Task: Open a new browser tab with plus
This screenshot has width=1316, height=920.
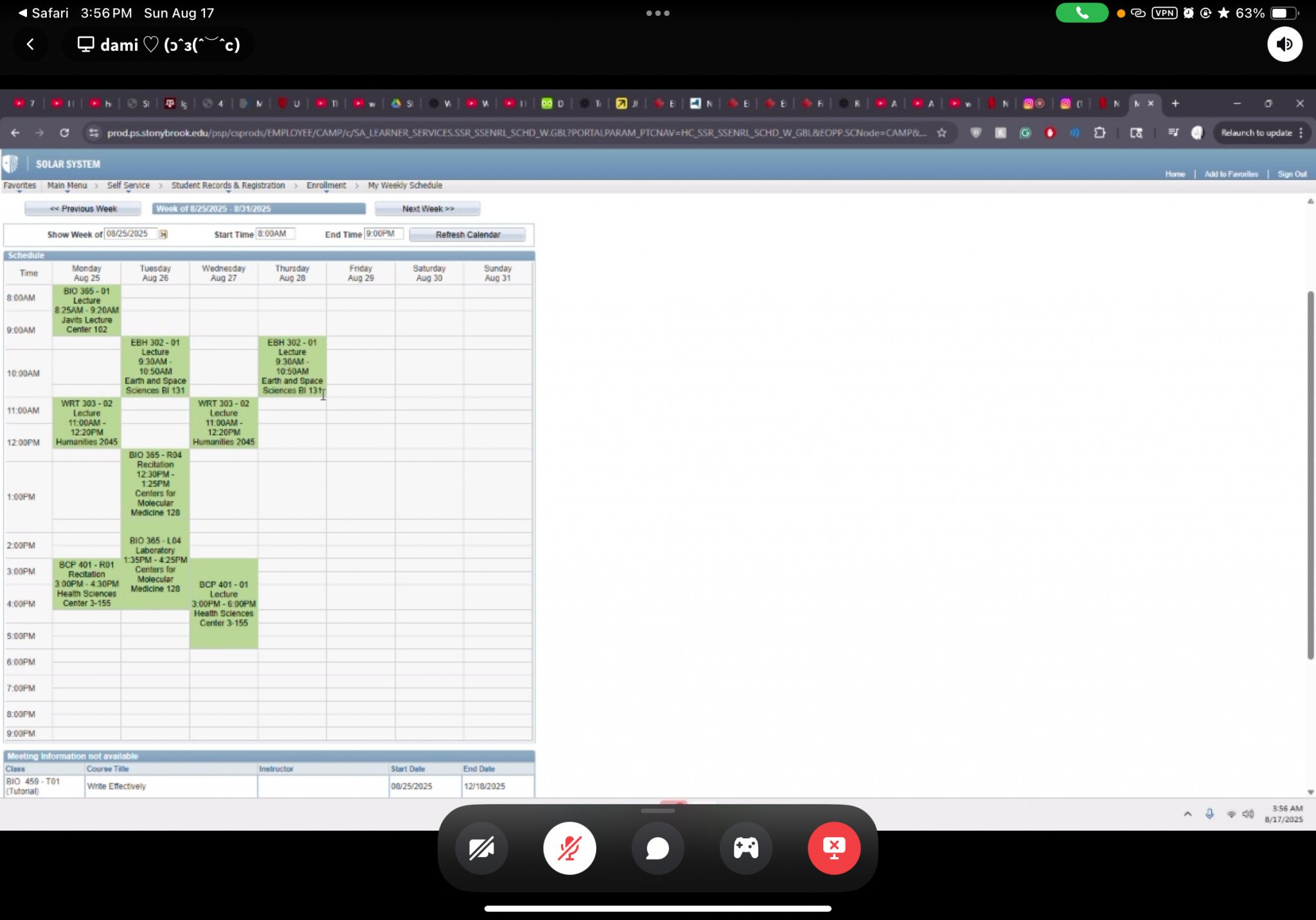Action: coord(1175,104)
